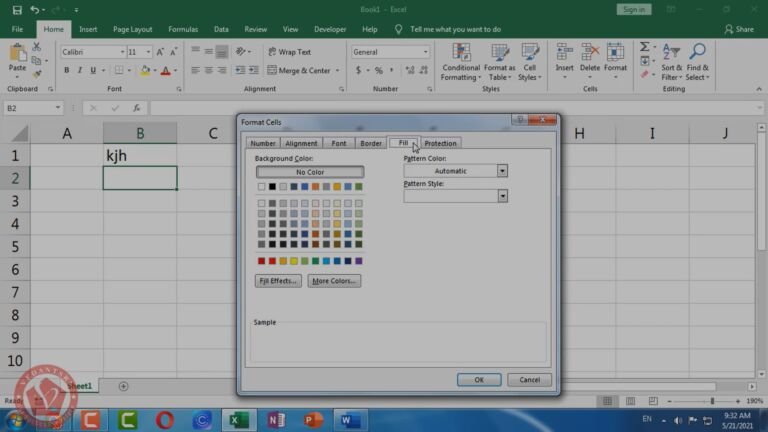Open the Protection tab in Format Cells

(x=440, y=143)
